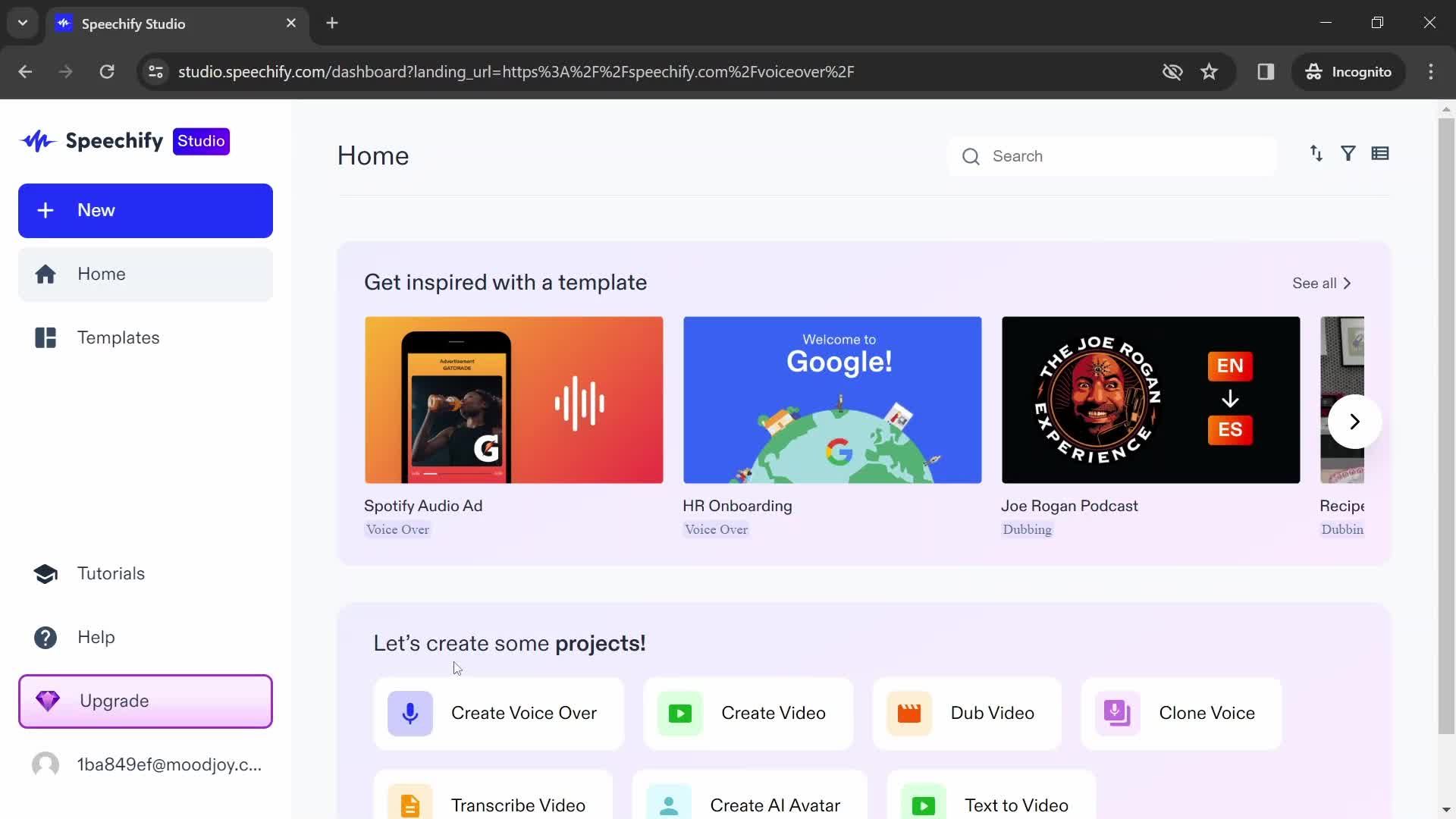1456x819 pixels.
Task: Click the Create AI Avatar card
Action: tap(749, 796)
